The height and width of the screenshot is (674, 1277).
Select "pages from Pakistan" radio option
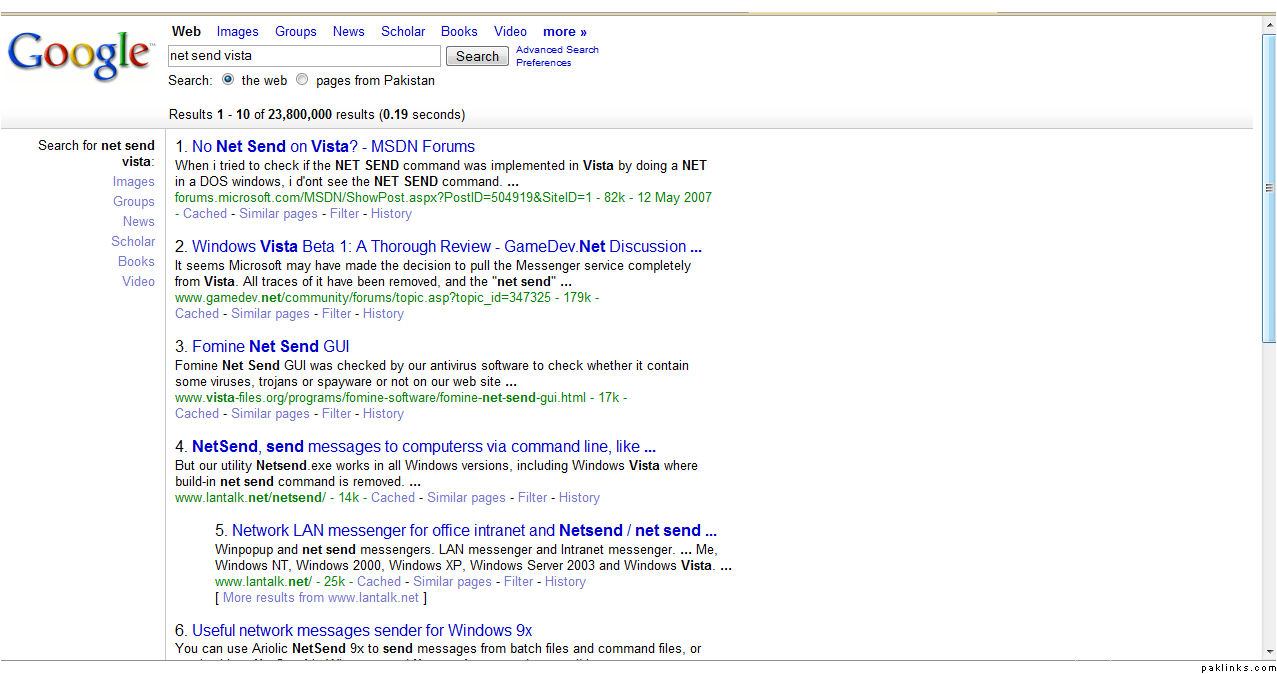[302, 80]
